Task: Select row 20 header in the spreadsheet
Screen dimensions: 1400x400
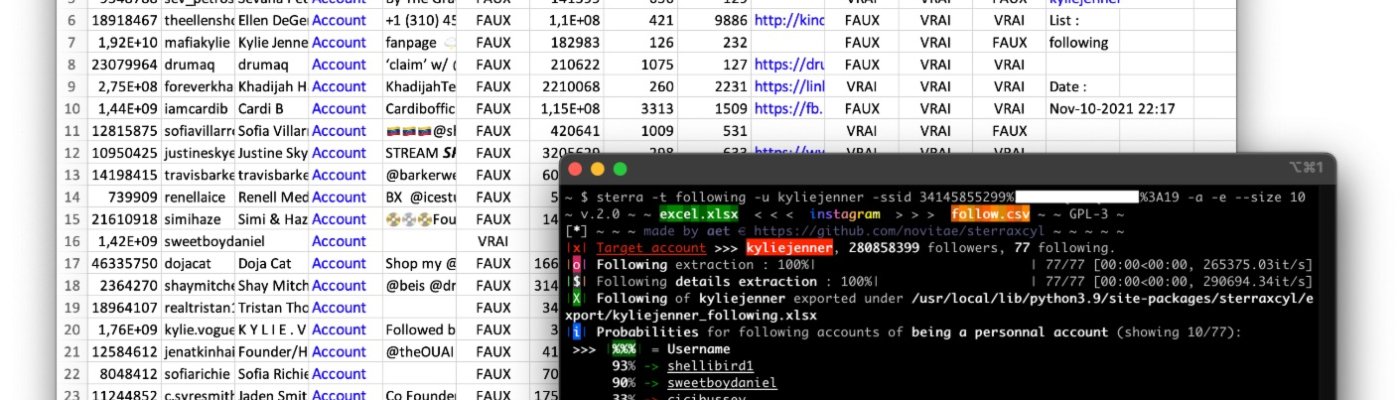Action: (71, 329)
